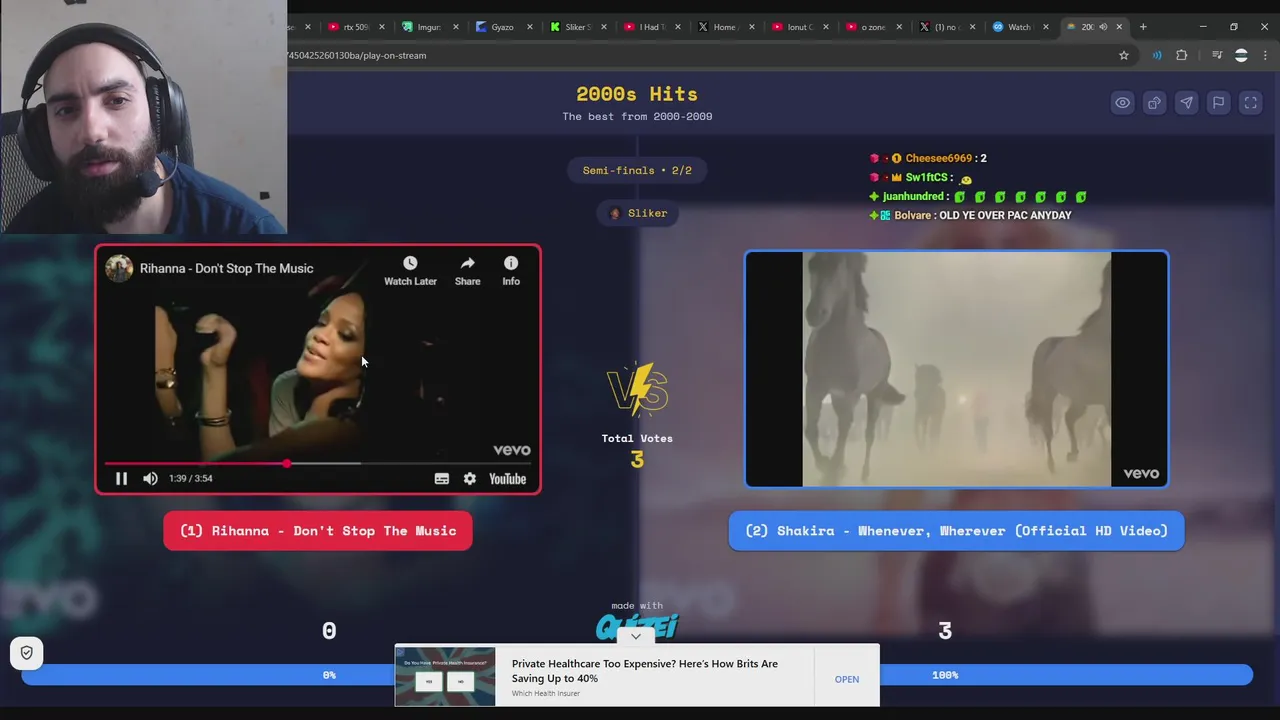Screen dimensions: 1280x720
Task: Pause the Rihanna video playback
Action: coord(121,479)
